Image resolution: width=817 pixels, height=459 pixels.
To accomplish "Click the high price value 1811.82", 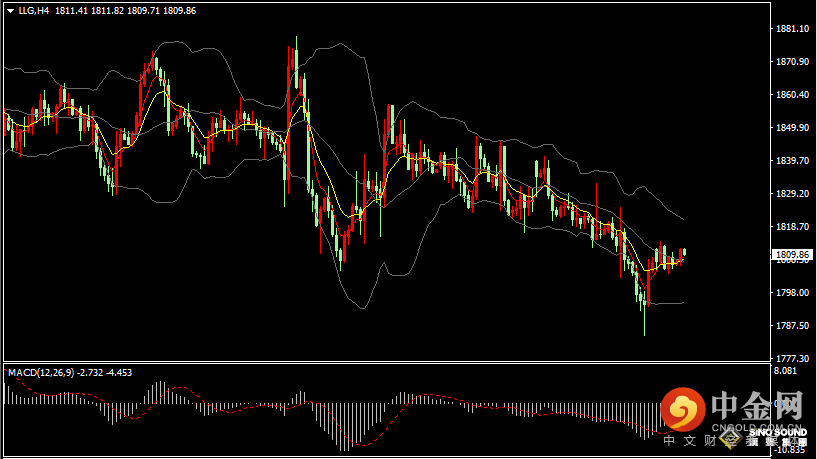I will (x=107, y=10).
